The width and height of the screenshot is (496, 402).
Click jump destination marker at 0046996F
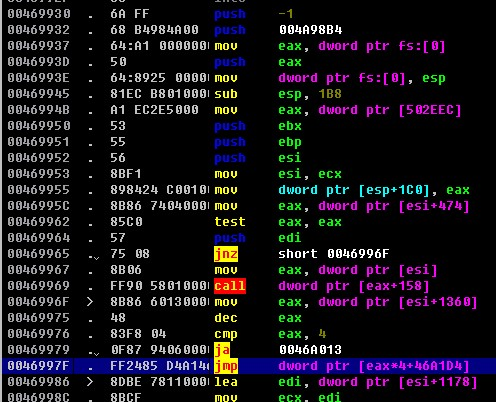click(x=90, y=302)
